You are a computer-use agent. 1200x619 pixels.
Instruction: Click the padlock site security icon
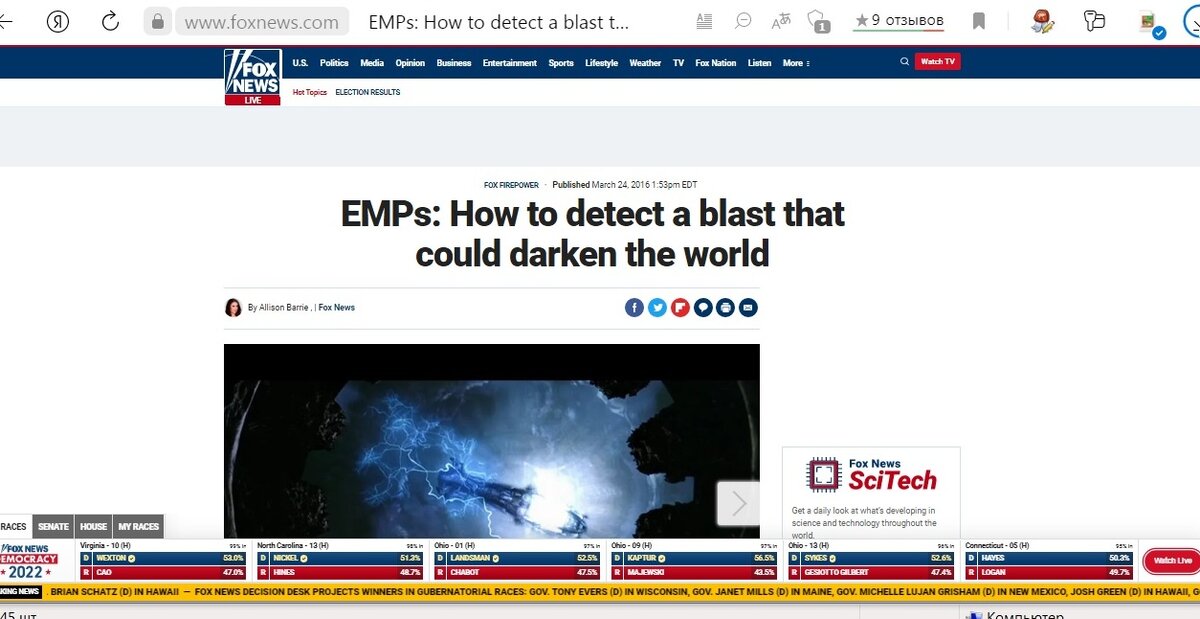point(157,21)
